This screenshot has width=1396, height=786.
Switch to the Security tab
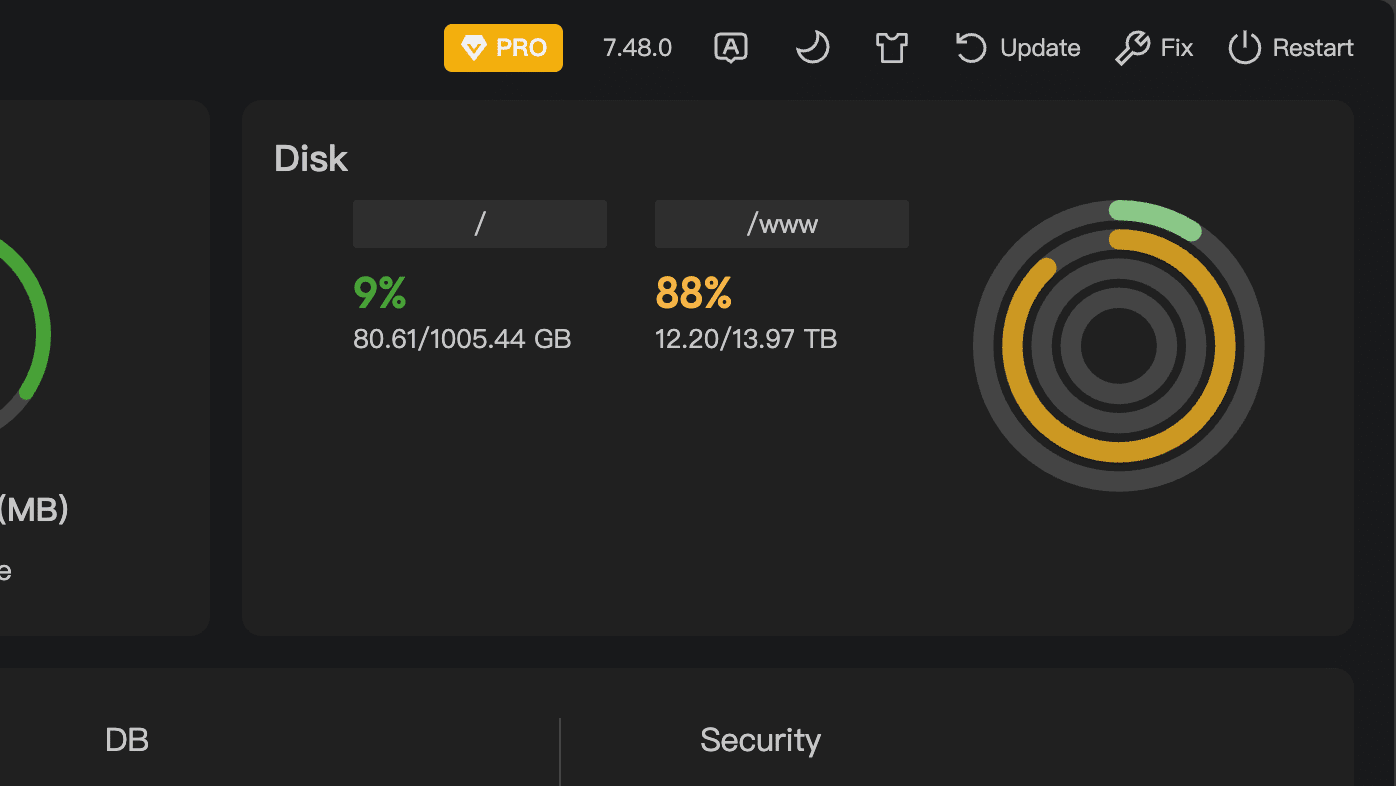760,740
